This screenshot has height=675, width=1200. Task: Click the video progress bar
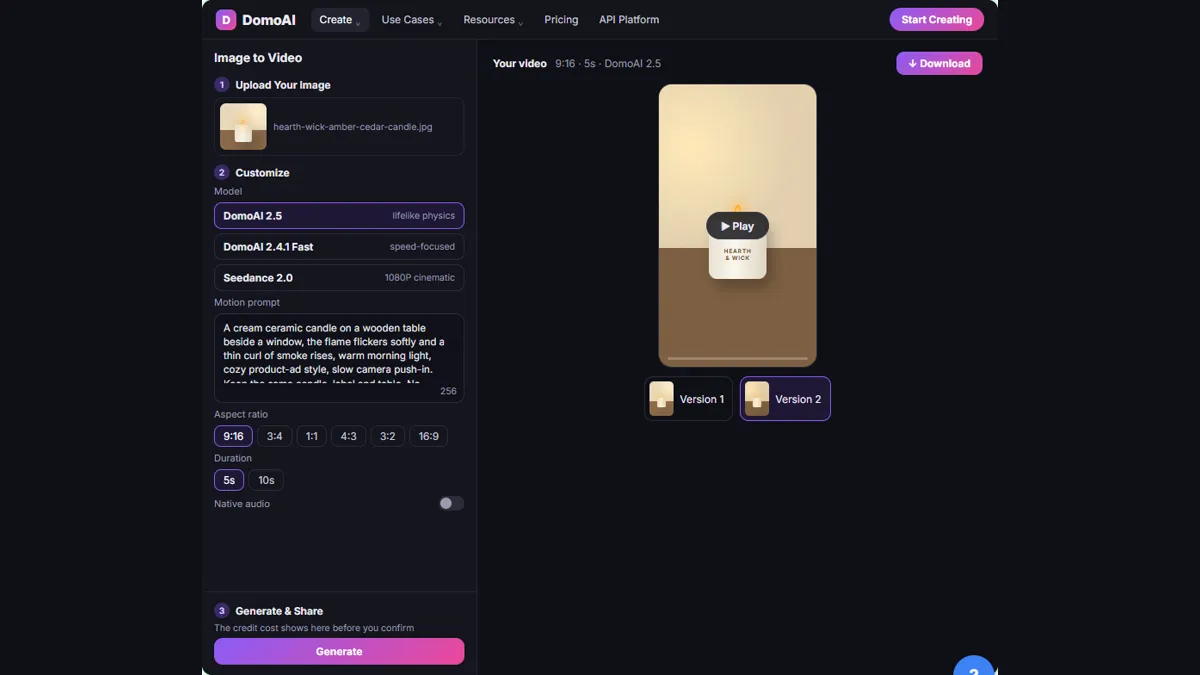tap(737, 358)
